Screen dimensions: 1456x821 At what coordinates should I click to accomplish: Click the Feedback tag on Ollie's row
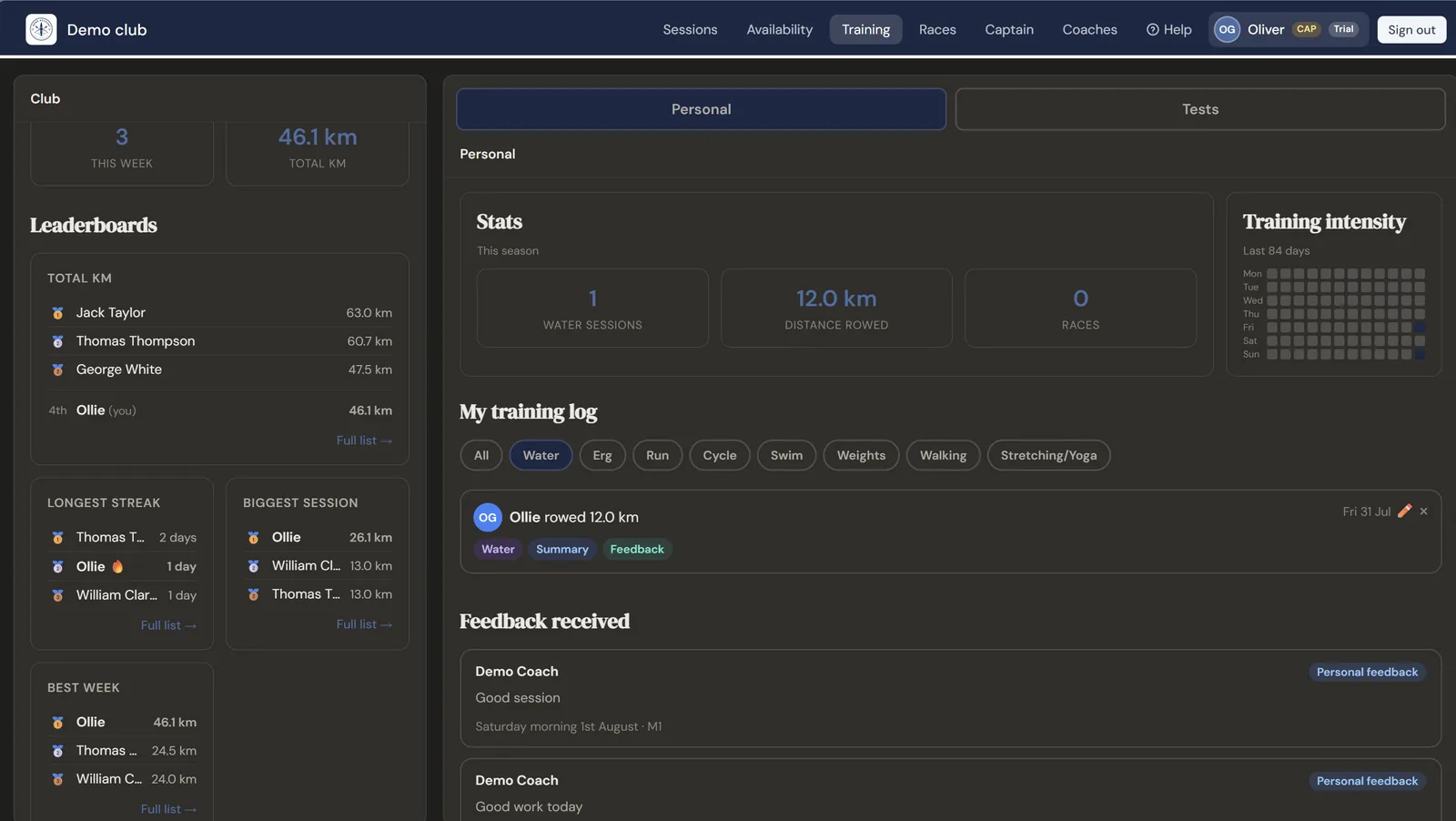point(637,549)
